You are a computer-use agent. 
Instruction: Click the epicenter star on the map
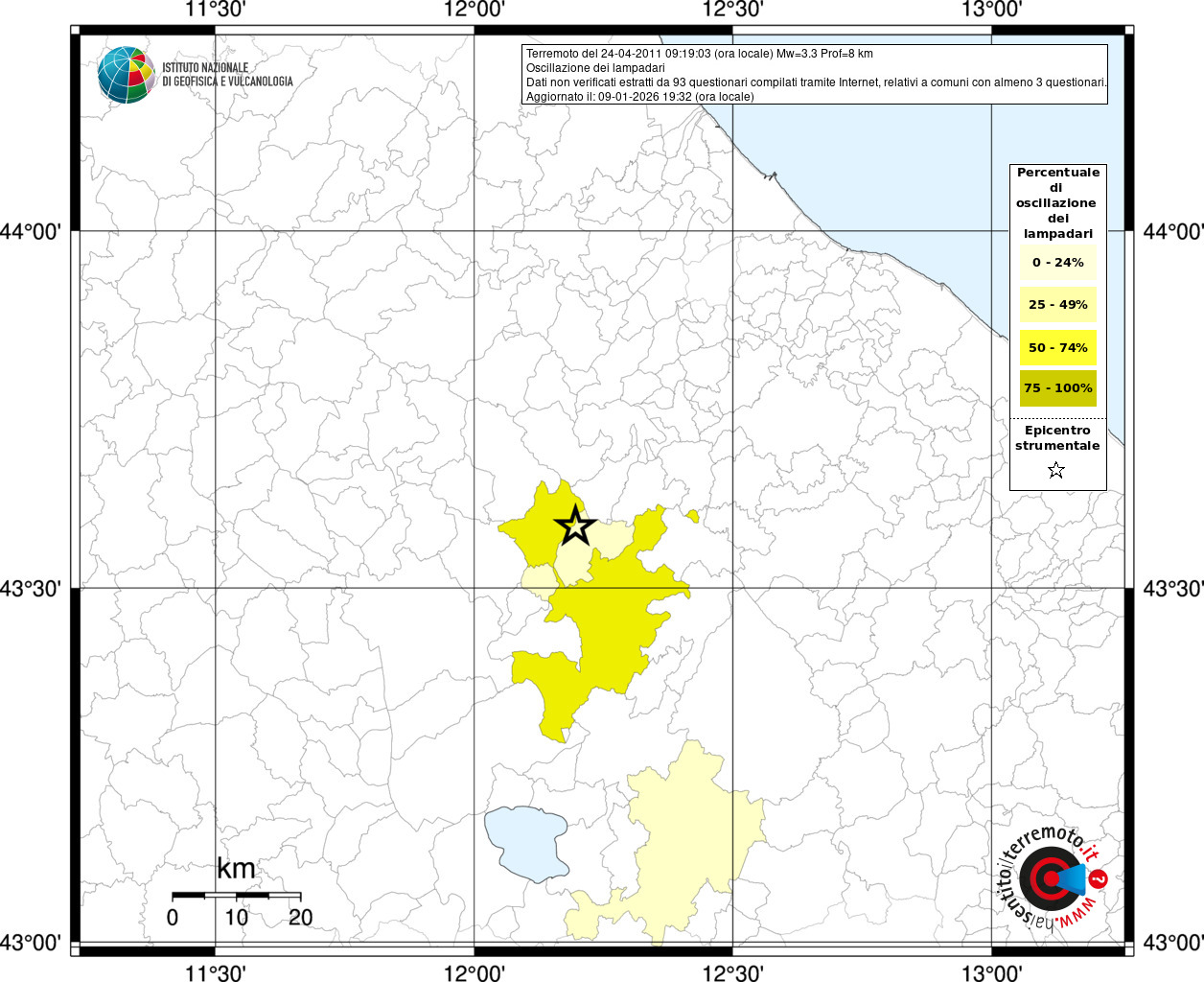pyautogui.click(x=575, y=525)
